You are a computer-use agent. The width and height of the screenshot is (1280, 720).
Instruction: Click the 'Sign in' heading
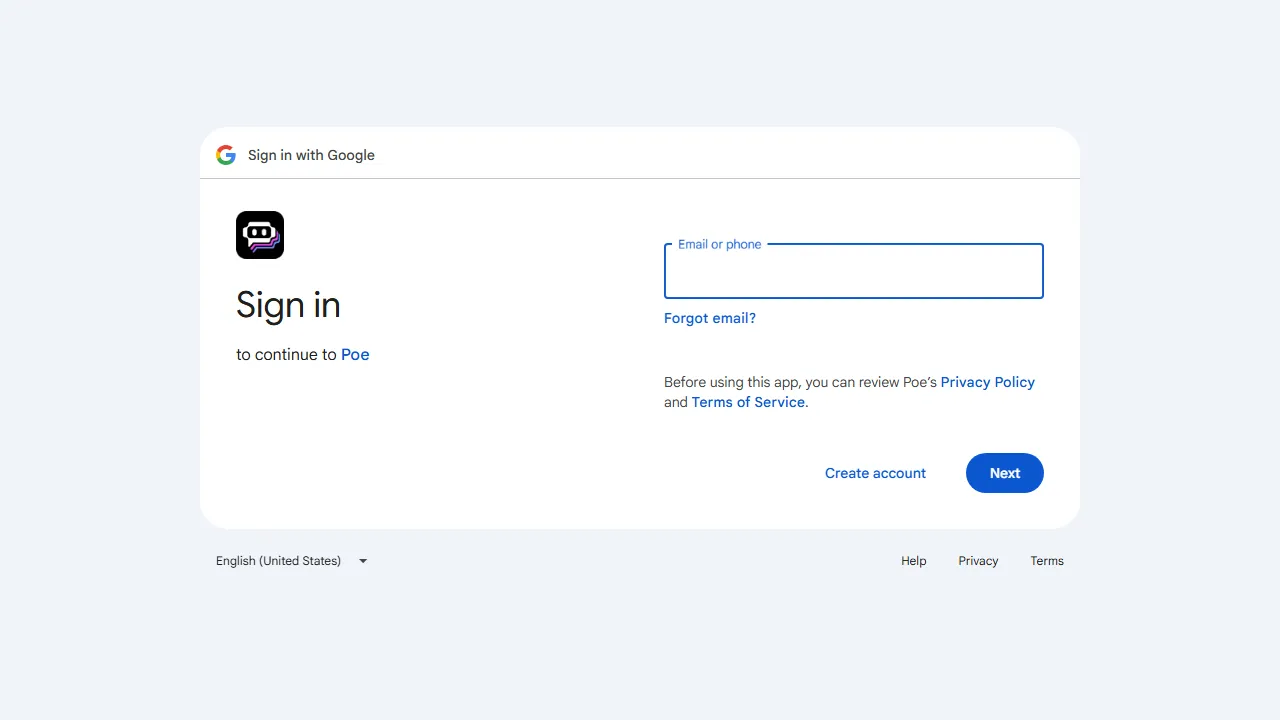[x=288, y=305]
